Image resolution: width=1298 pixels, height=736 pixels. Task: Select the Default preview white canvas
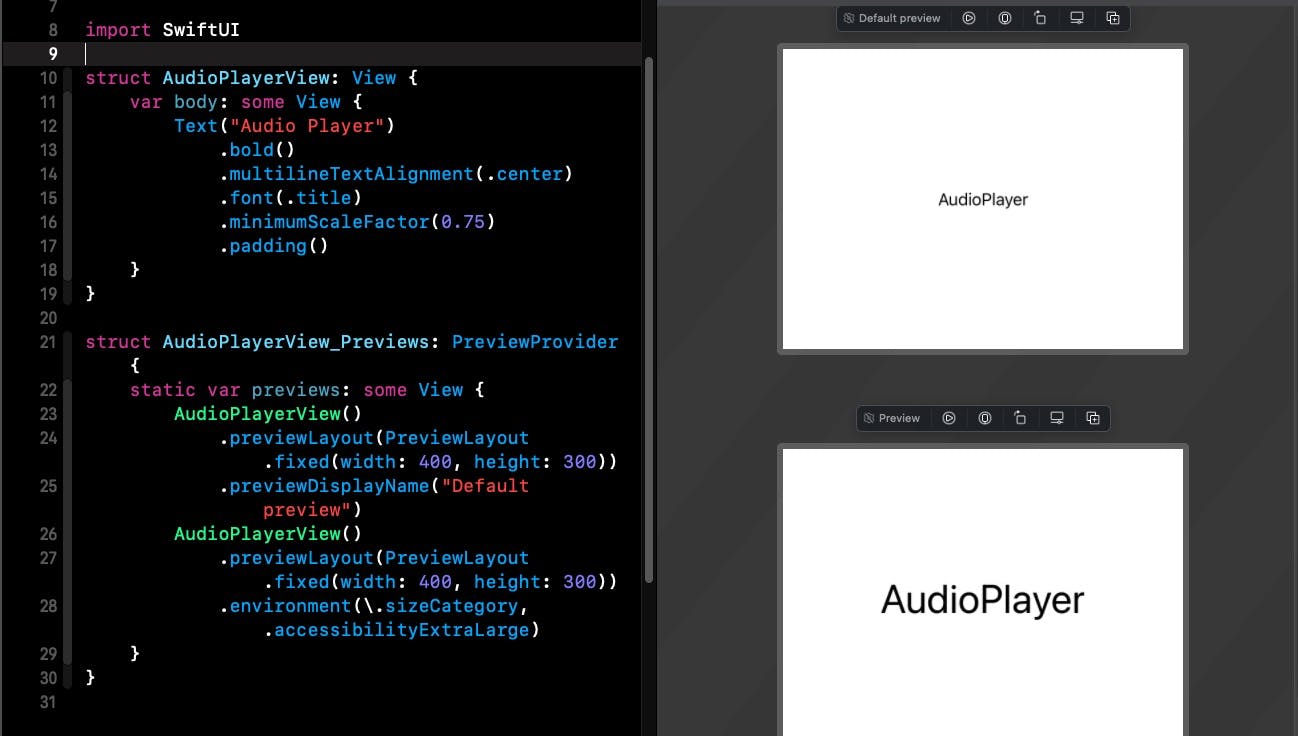983,199
